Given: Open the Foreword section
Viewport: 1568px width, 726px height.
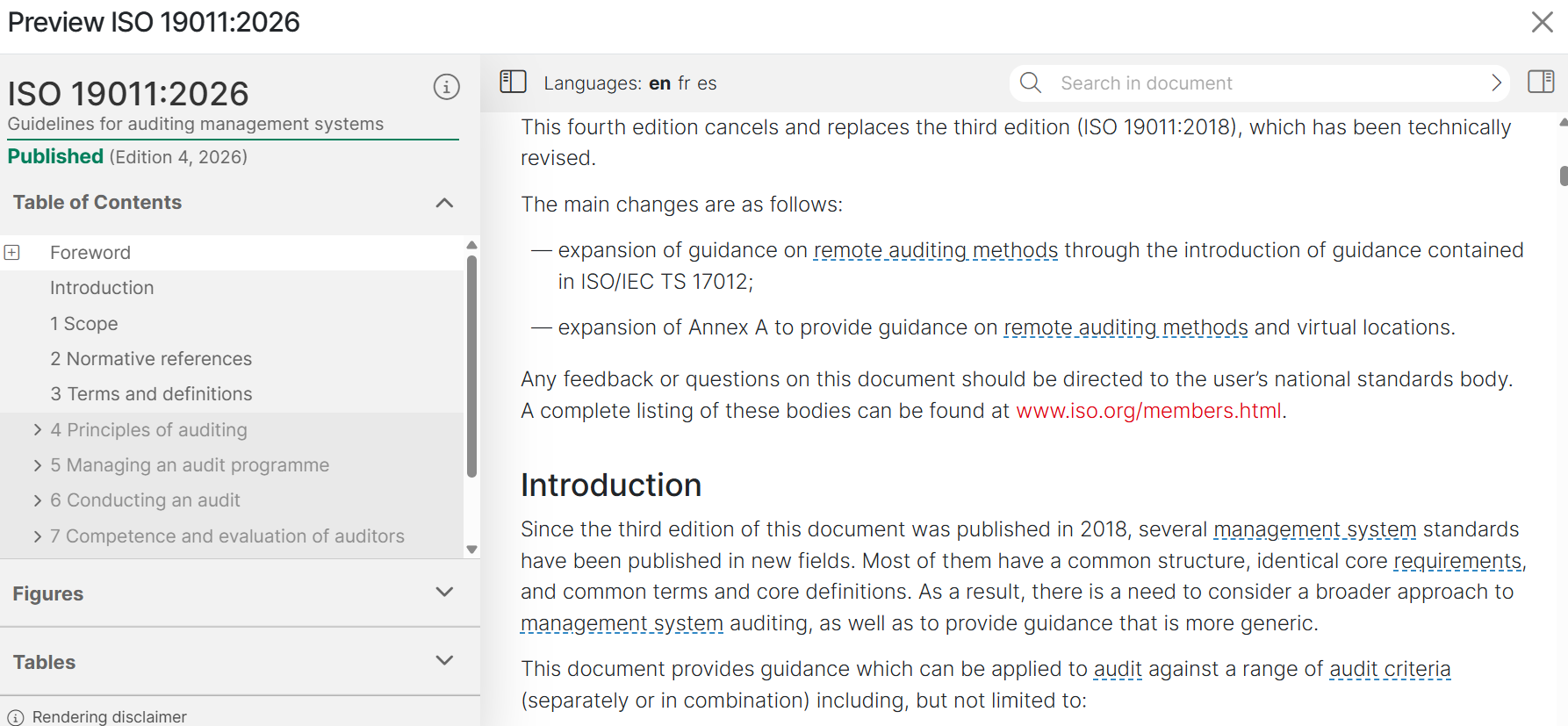Looking at the screenshot, I should 90,253.
